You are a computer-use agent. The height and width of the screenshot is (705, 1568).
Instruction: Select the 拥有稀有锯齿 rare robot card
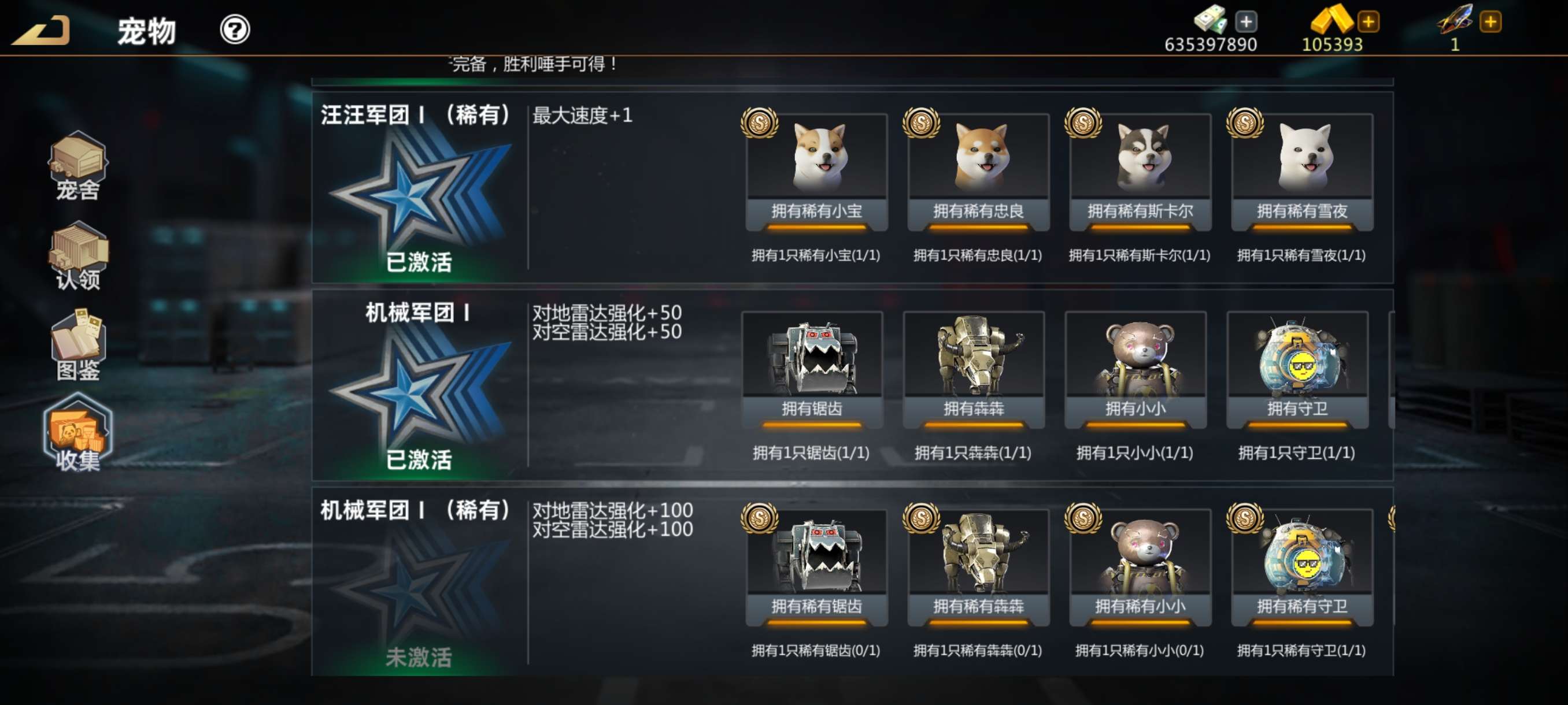816,567
